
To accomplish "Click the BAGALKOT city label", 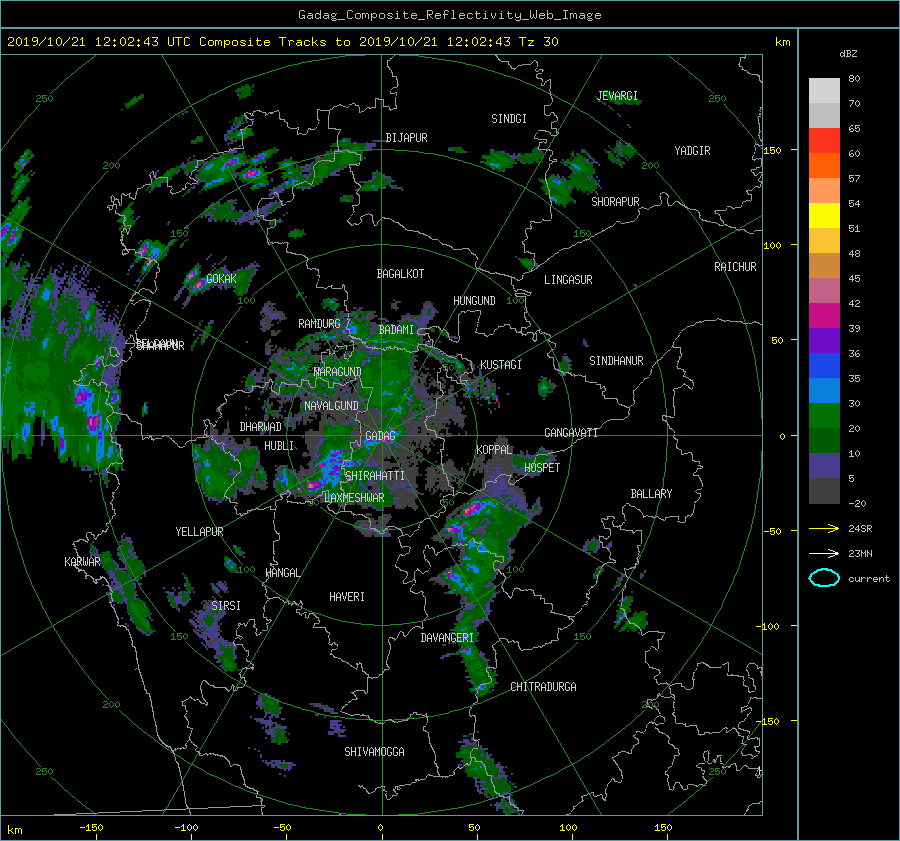I will pyautogui.click(x=400, y=274).
